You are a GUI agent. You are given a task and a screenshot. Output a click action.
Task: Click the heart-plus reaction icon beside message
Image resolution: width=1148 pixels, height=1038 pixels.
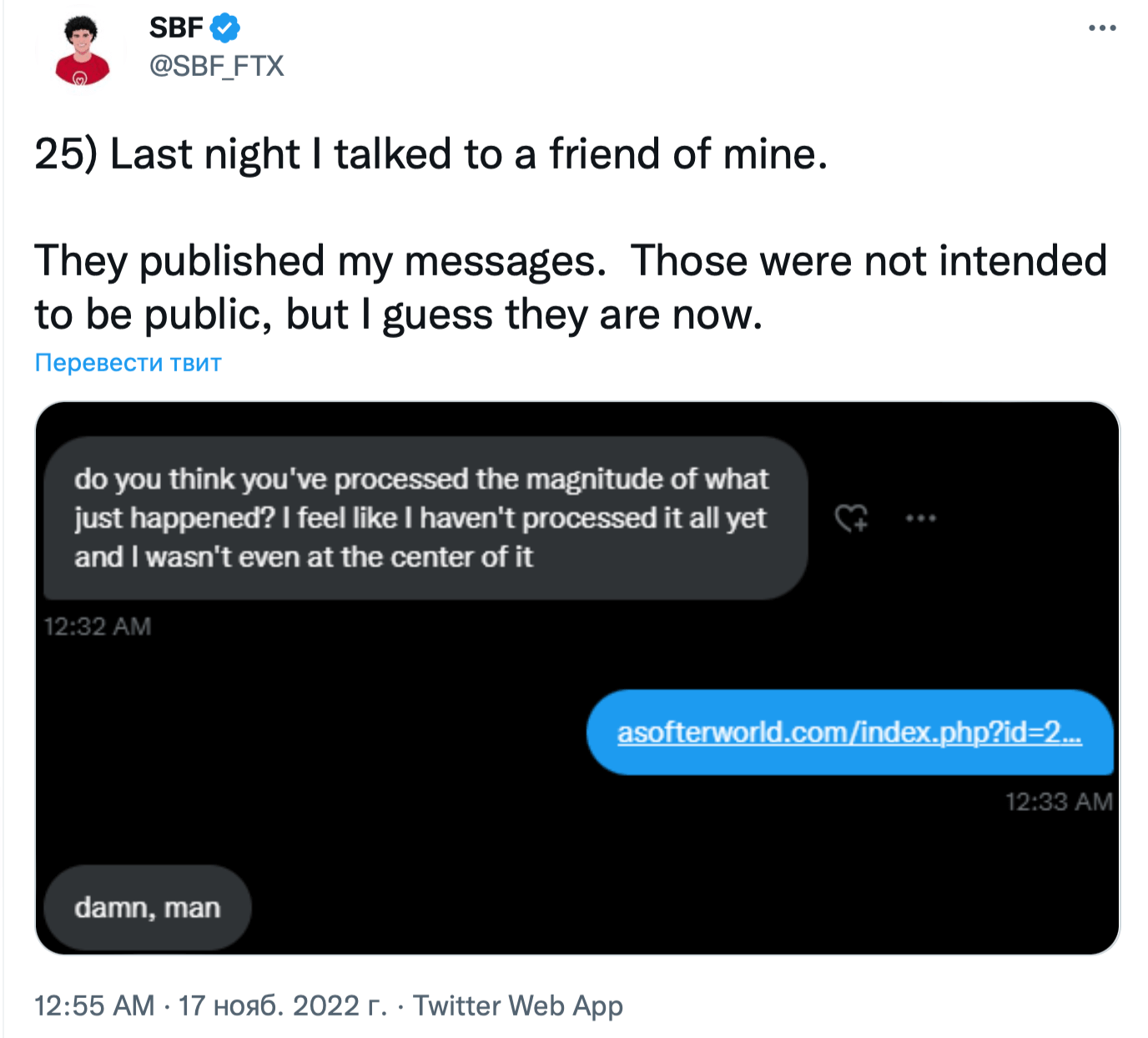[x=852, y=518]
